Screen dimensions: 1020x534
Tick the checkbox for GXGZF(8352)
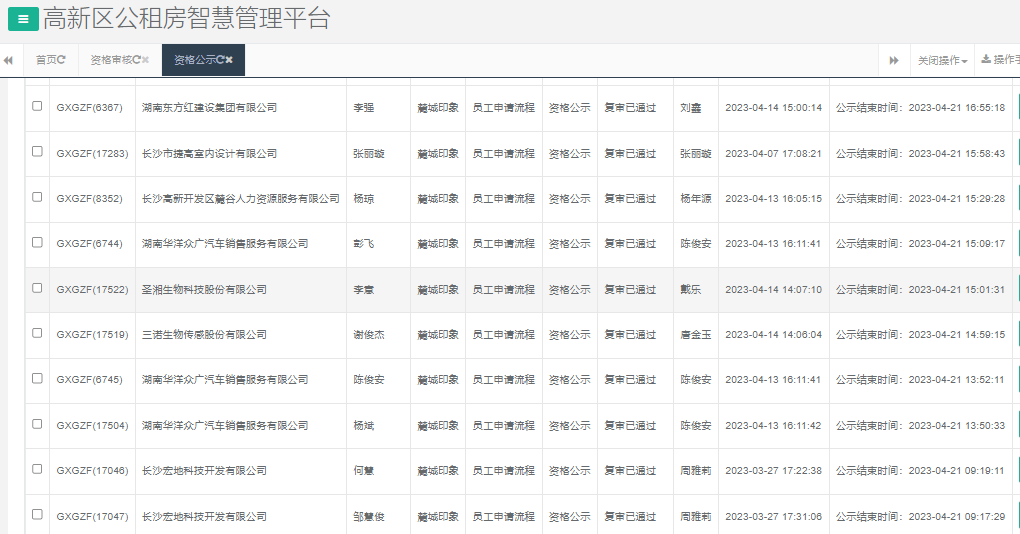37,197
